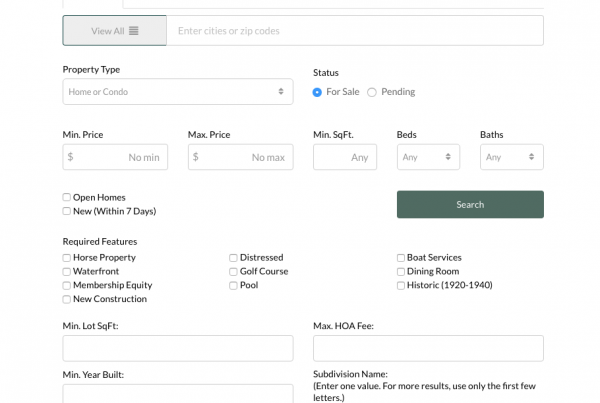Tick the Boat Services checkbox

coord(401,258)
